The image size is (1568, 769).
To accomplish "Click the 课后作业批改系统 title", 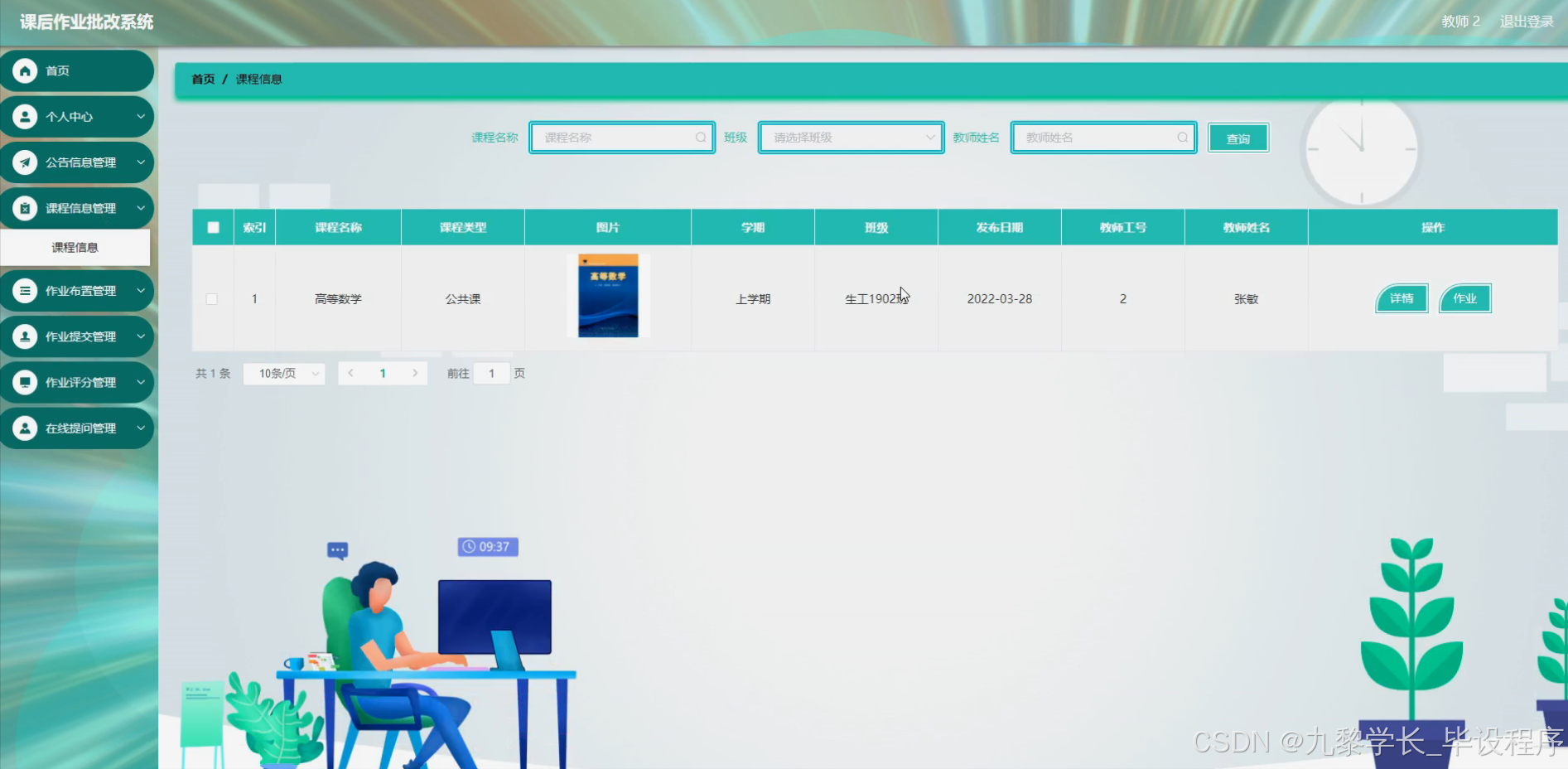I will click(87, 22).
